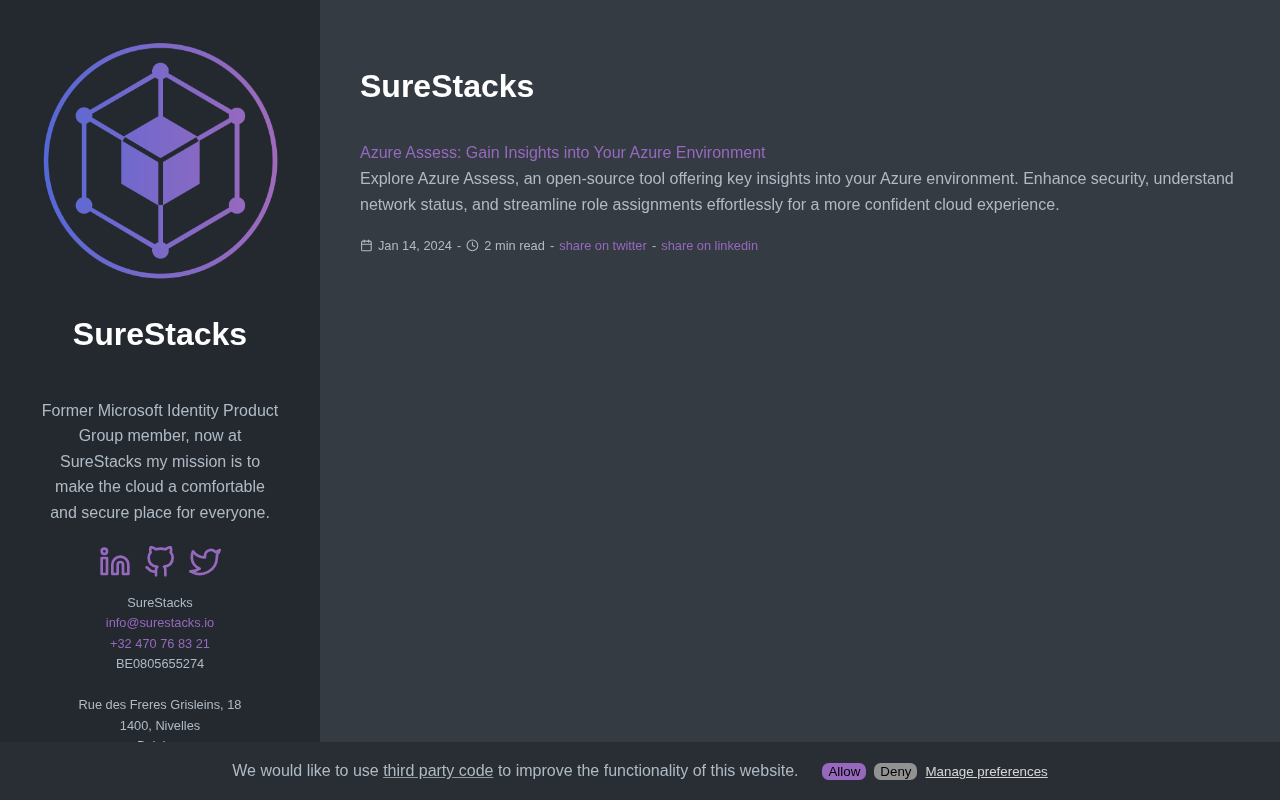Click the BE0805655274 VAT number text

[160, 663]
